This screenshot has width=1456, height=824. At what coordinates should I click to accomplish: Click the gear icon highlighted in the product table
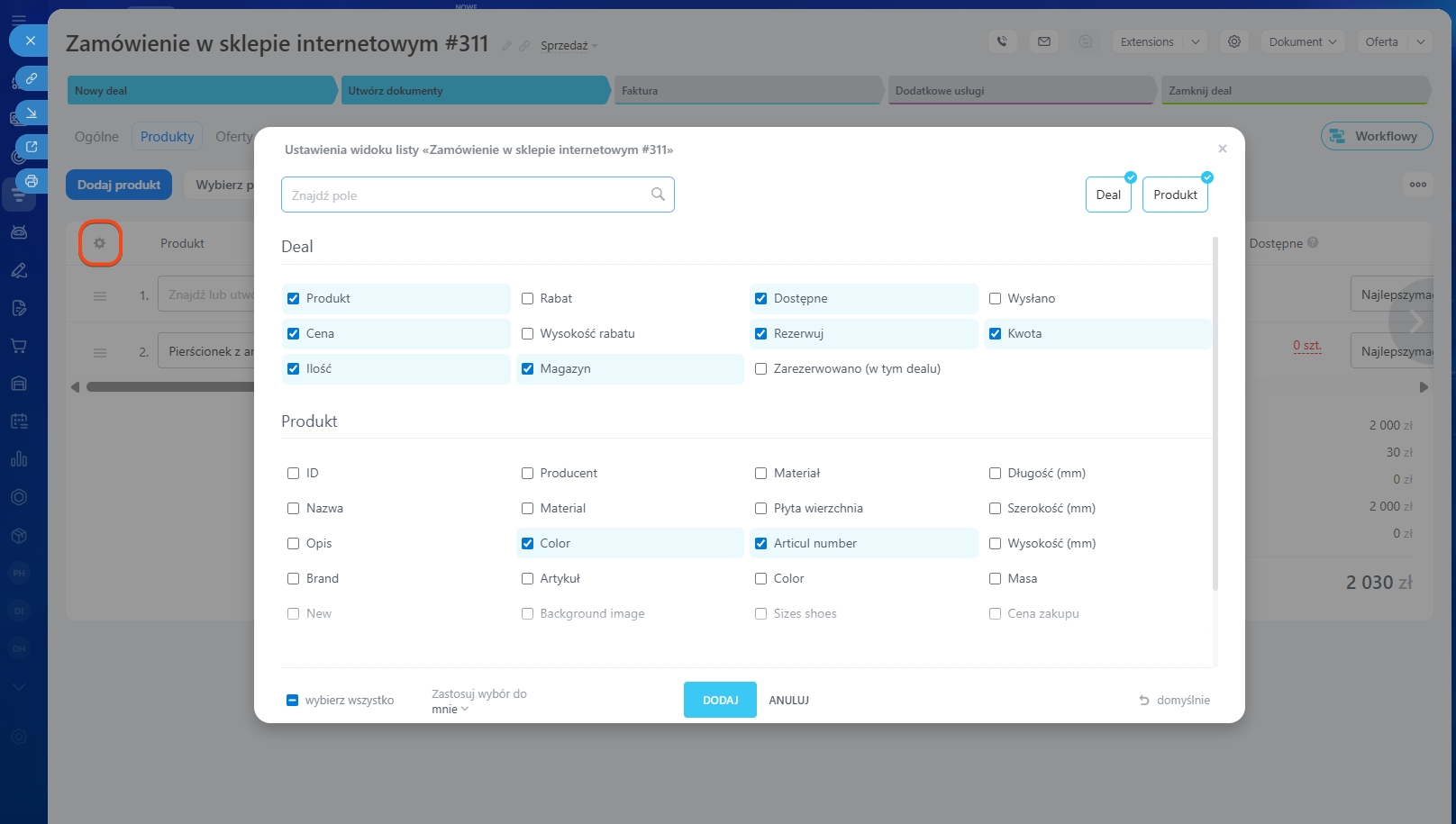tap(100, 243)
